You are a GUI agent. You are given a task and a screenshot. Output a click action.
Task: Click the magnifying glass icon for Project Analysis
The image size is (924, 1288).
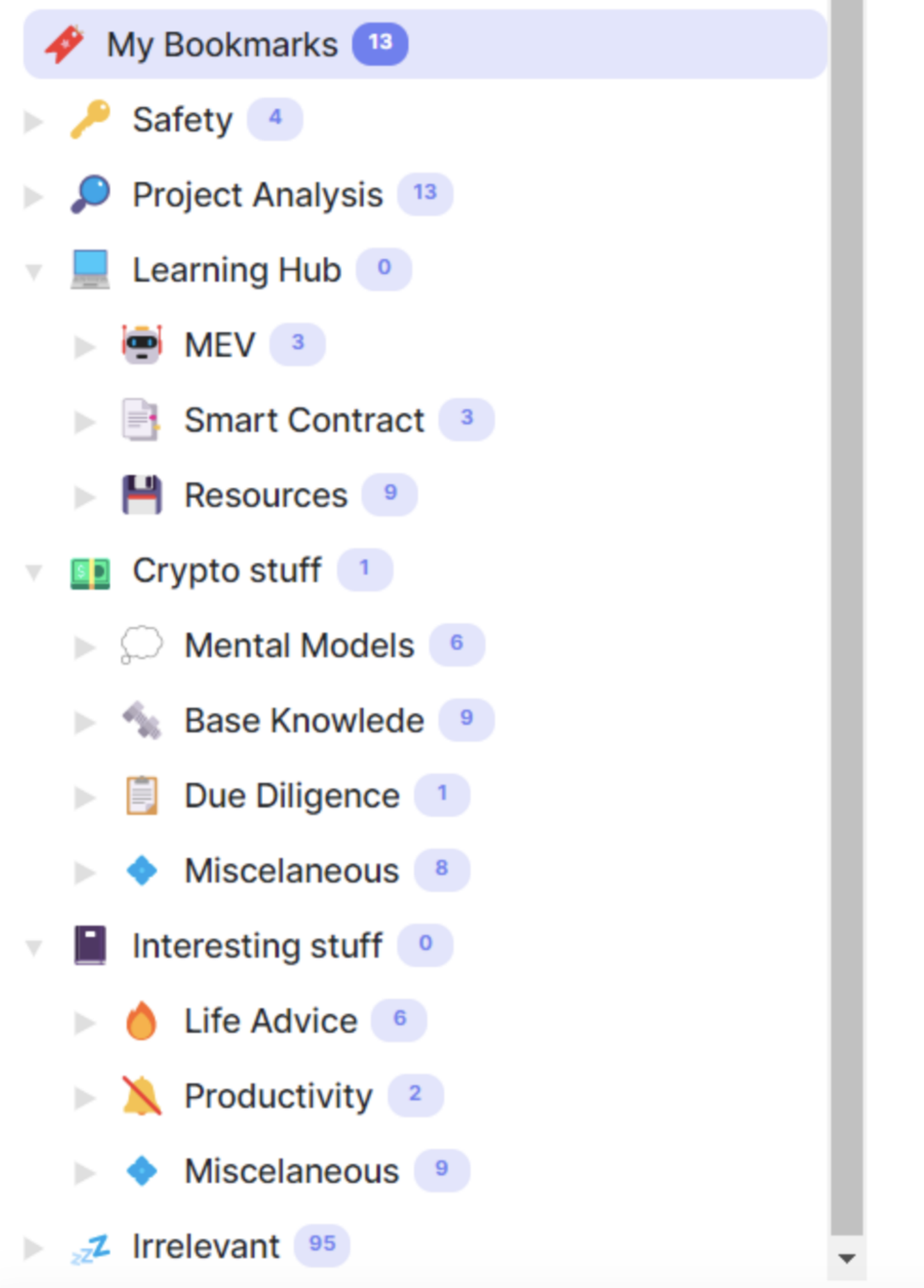[90, 194]
